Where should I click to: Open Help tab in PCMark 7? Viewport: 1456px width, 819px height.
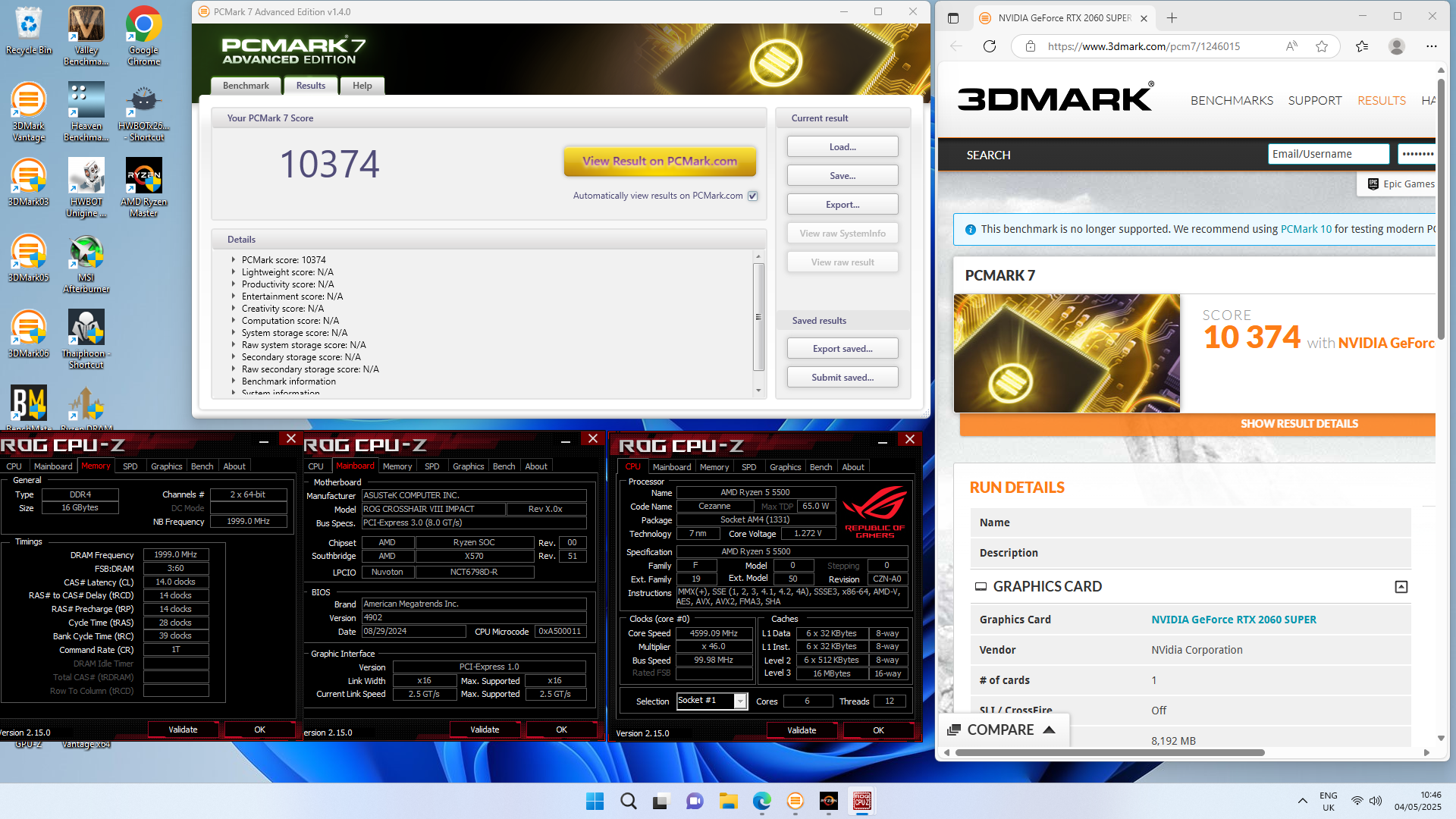[x=362, y=86]
